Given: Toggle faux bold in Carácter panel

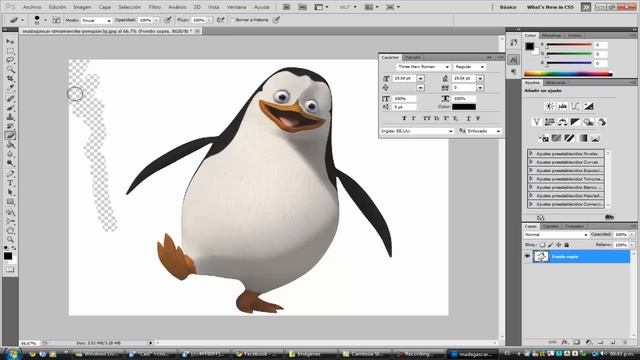Looking at the screenshot, I should pos(404,118).
